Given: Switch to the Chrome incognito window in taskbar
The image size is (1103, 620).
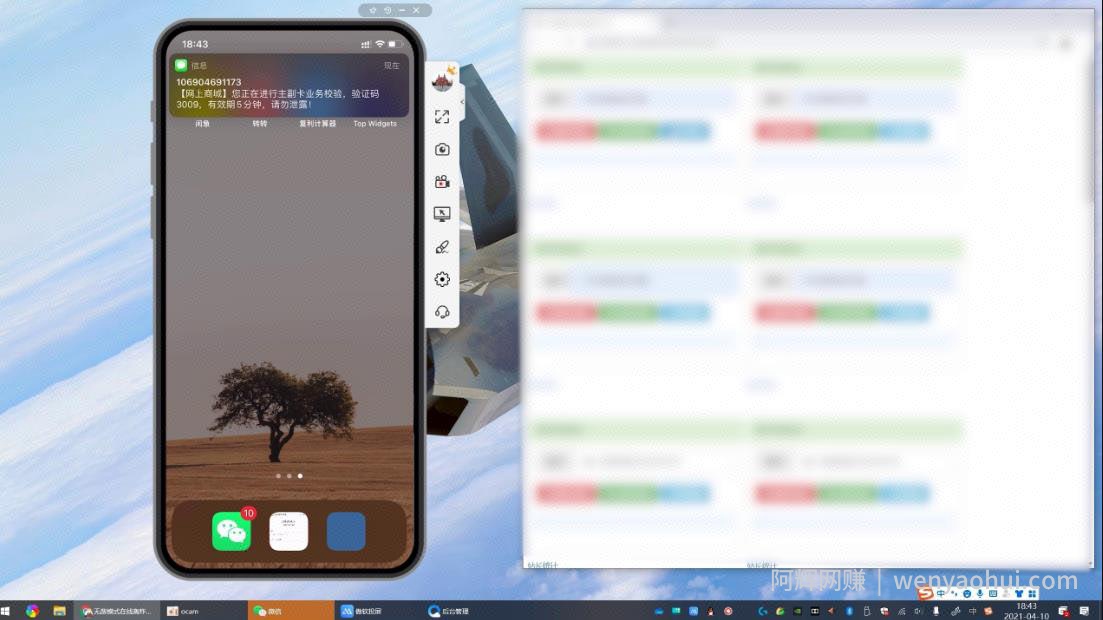Looking at the screenshot, I should click(116, 611).
